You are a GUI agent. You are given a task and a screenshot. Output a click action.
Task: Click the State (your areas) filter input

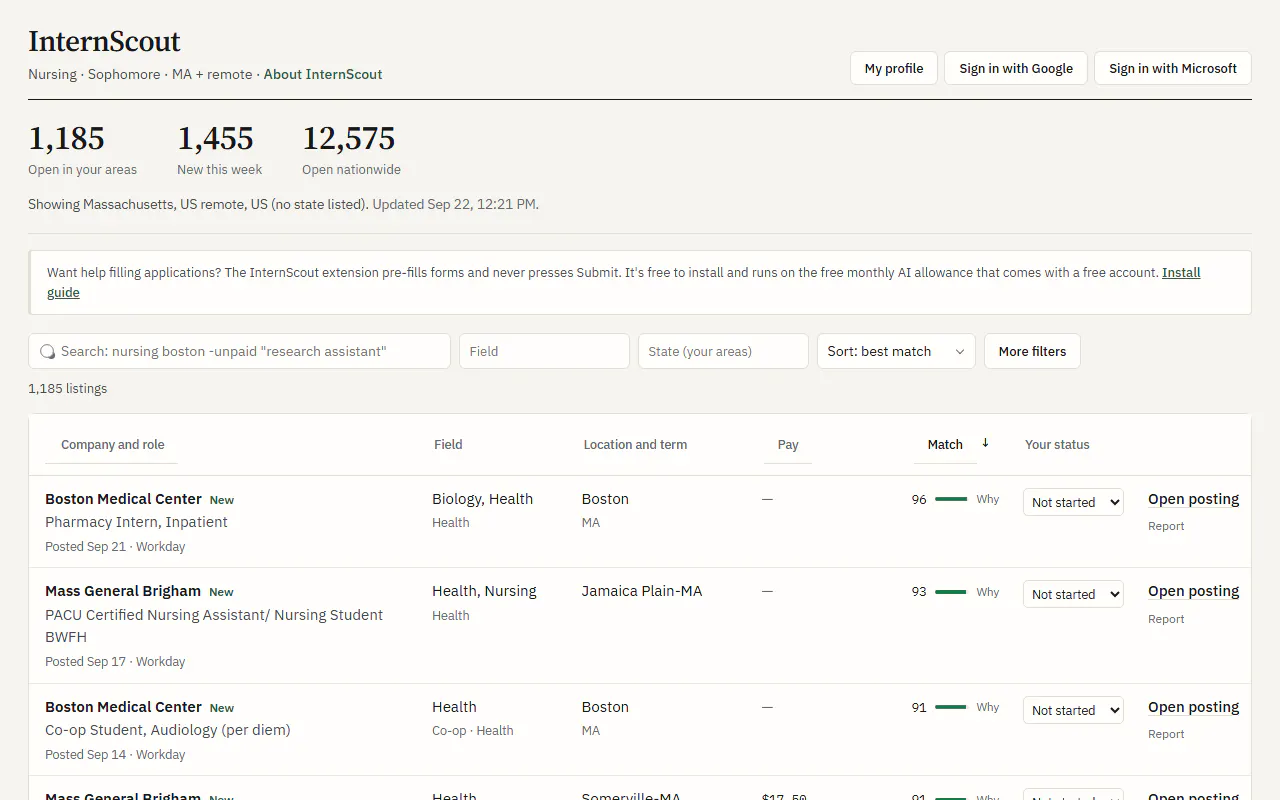[723, 351]
